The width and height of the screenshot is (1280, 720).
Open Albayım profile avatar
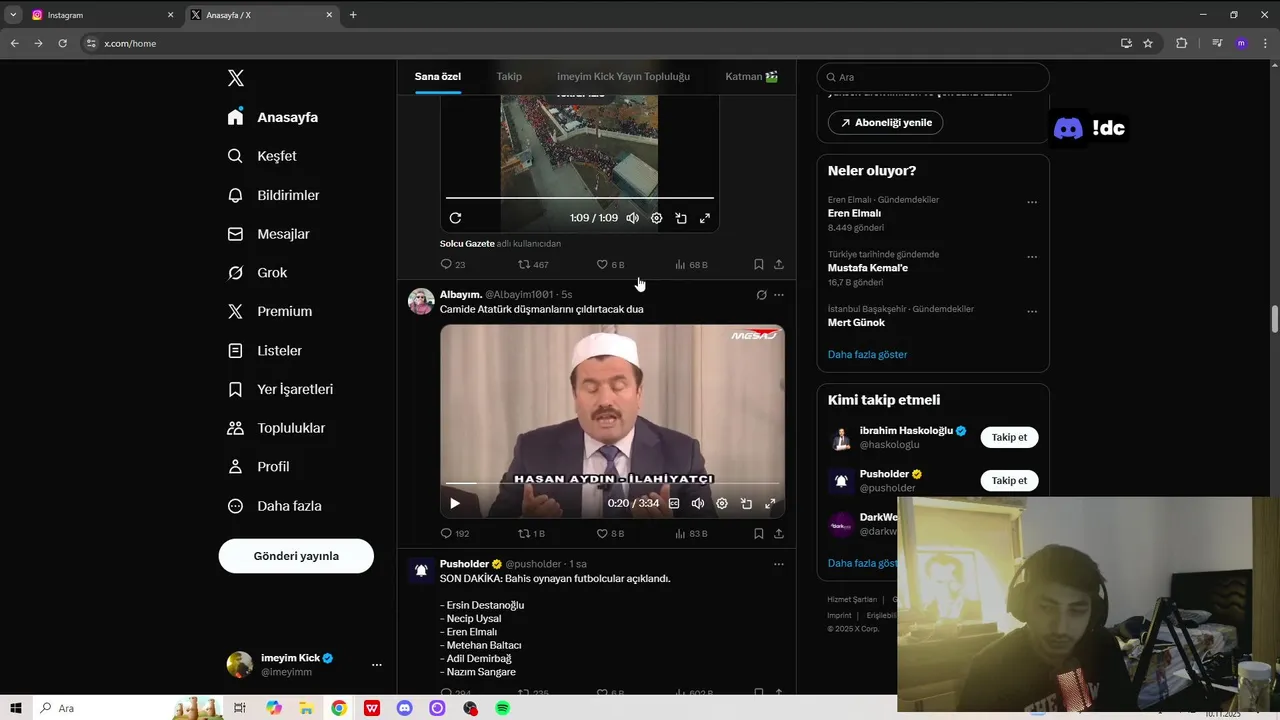pyautogui.click(x=421, y=301)
